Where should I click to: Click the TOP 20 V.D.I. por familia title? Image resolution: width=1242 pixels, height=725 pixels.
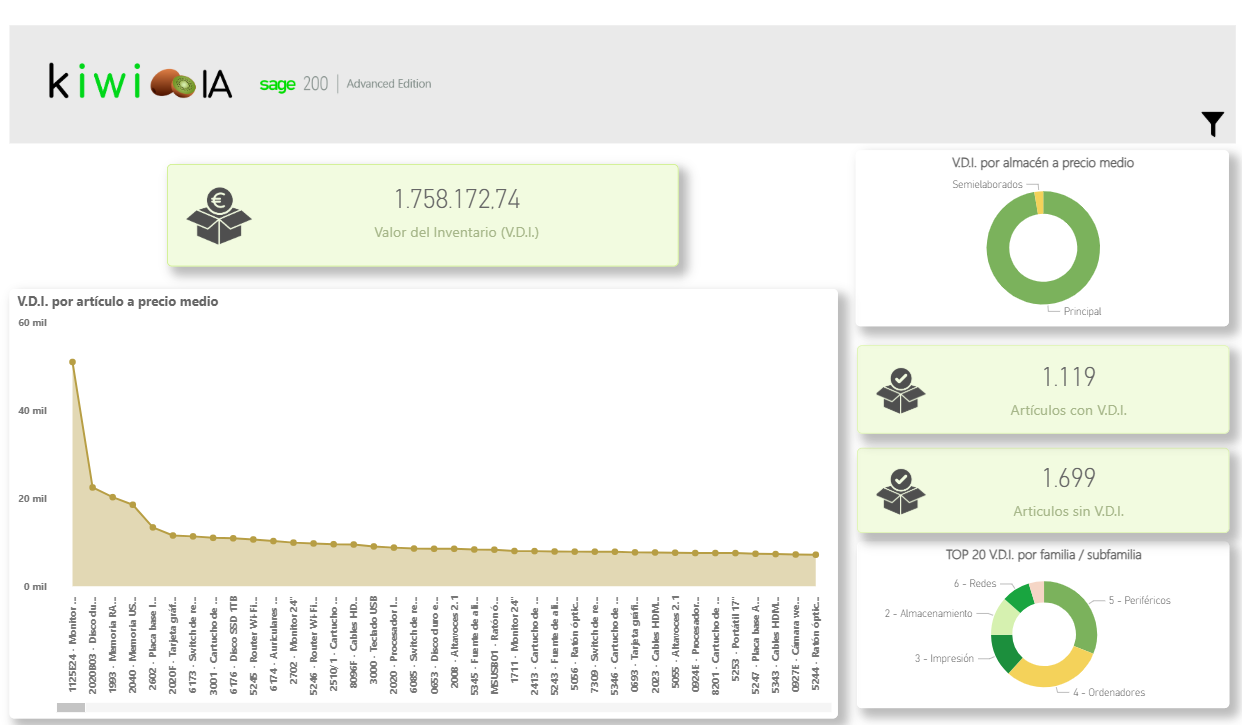pos(1043,554)
